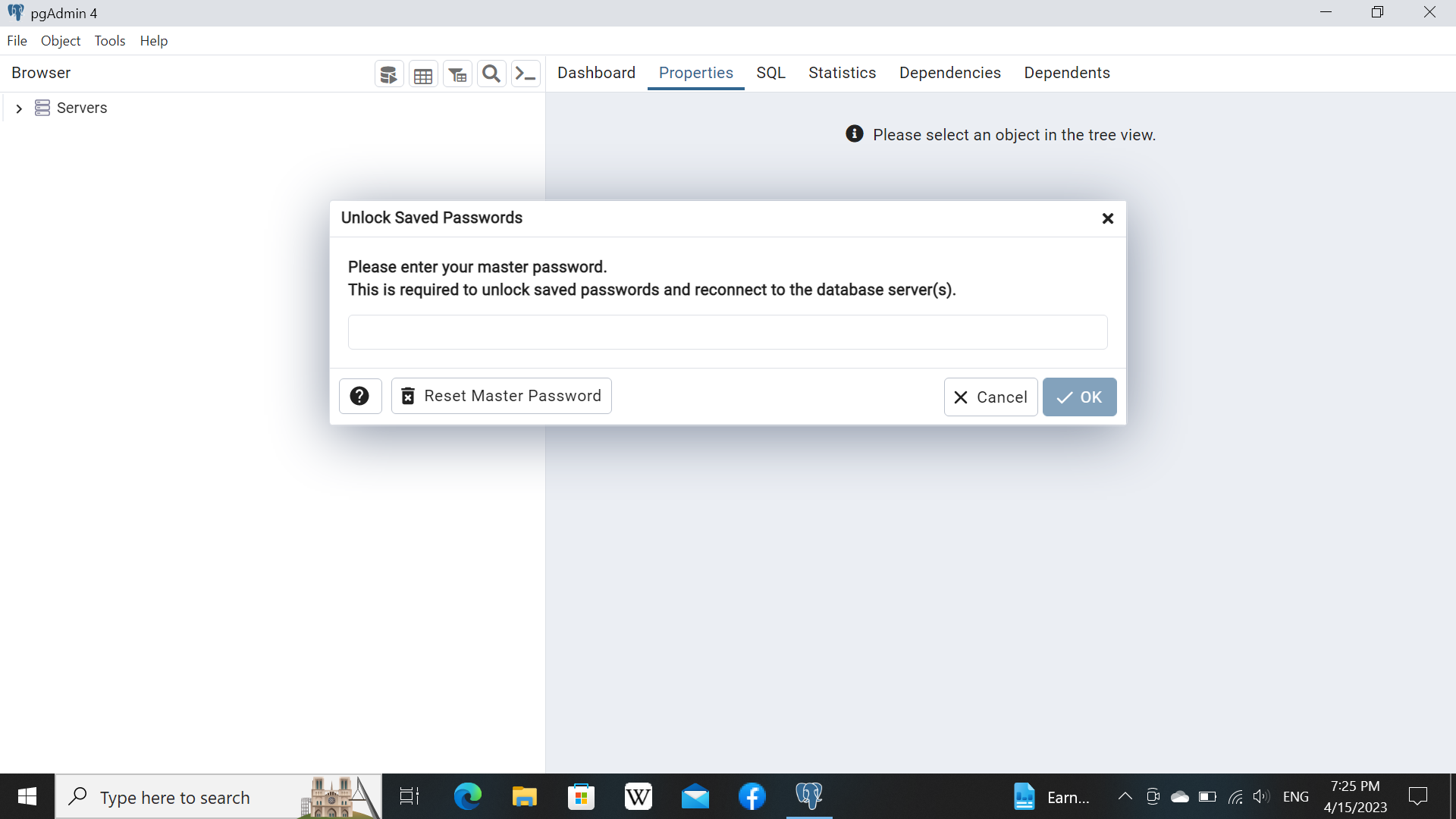
Task: Open the File menu
Action: pos(17,41)
